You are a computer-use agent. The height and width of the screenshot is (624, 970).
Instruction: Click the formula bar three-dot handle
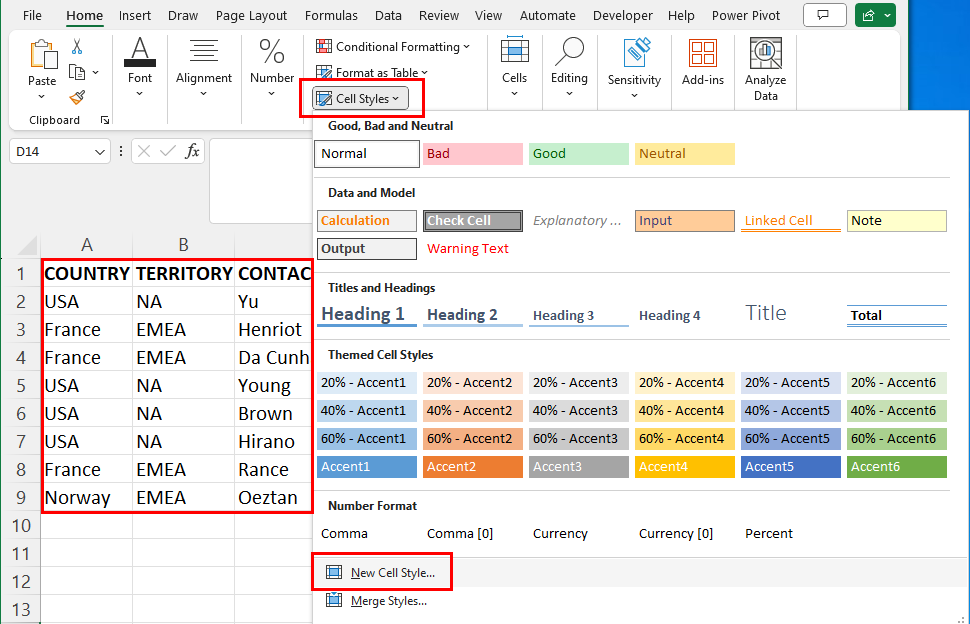pos(121,152)
